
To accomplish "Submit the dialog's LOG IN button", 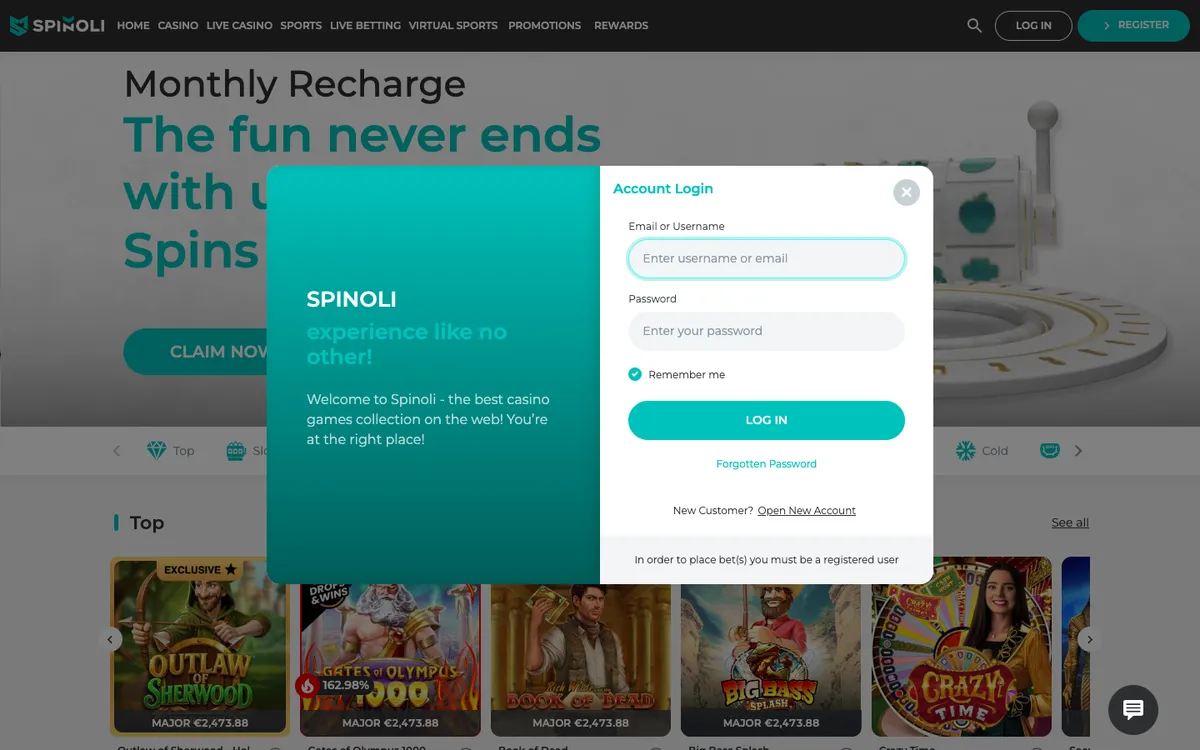I will [x=766, y=420].
